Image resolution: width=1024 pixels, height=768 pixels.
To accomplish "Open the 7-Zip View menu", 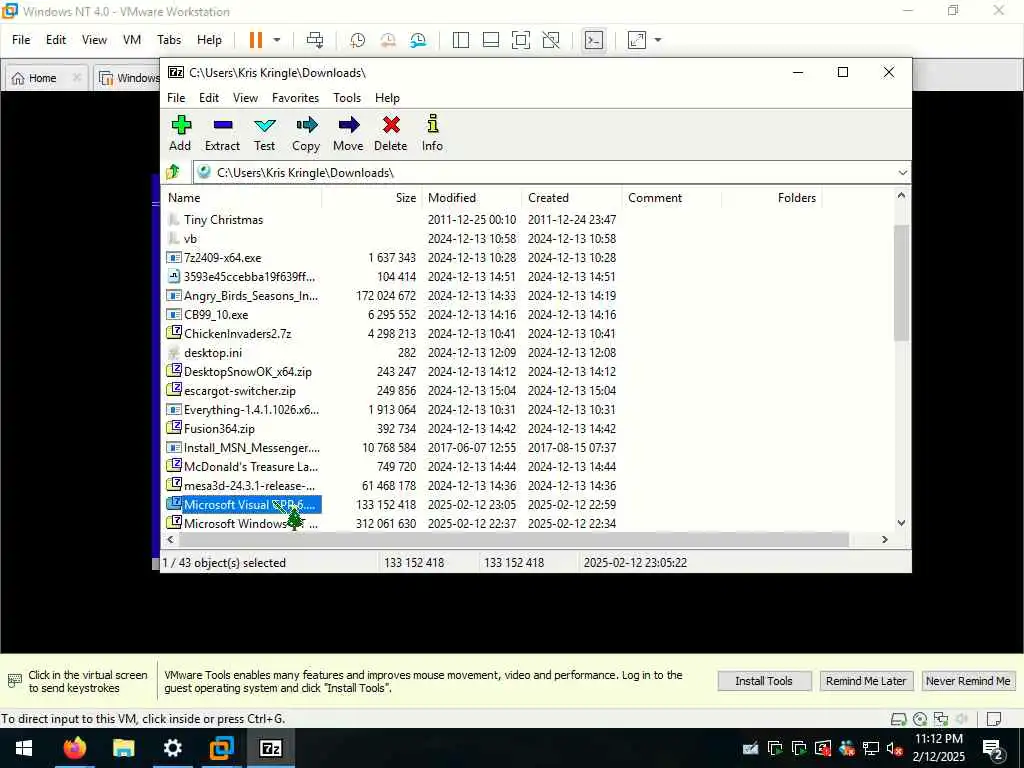I will pos(246,97).
